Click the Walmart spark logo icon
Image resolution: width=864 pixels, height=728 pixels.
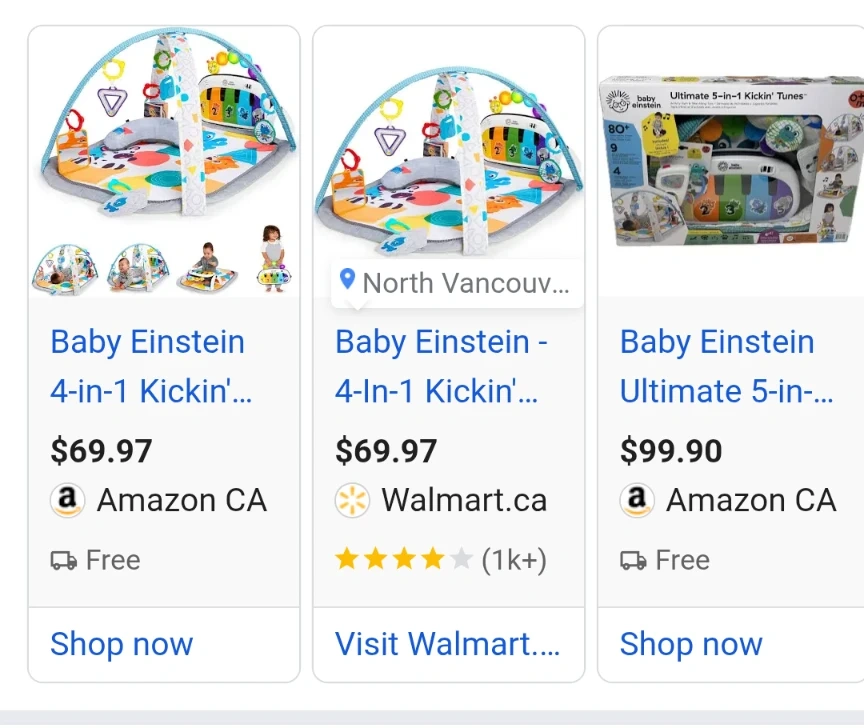[x=352, y=500]
